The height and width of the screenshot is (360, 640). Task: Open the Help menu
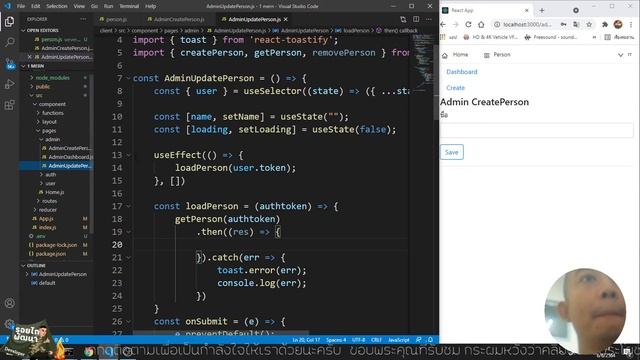tap(151, 6)
